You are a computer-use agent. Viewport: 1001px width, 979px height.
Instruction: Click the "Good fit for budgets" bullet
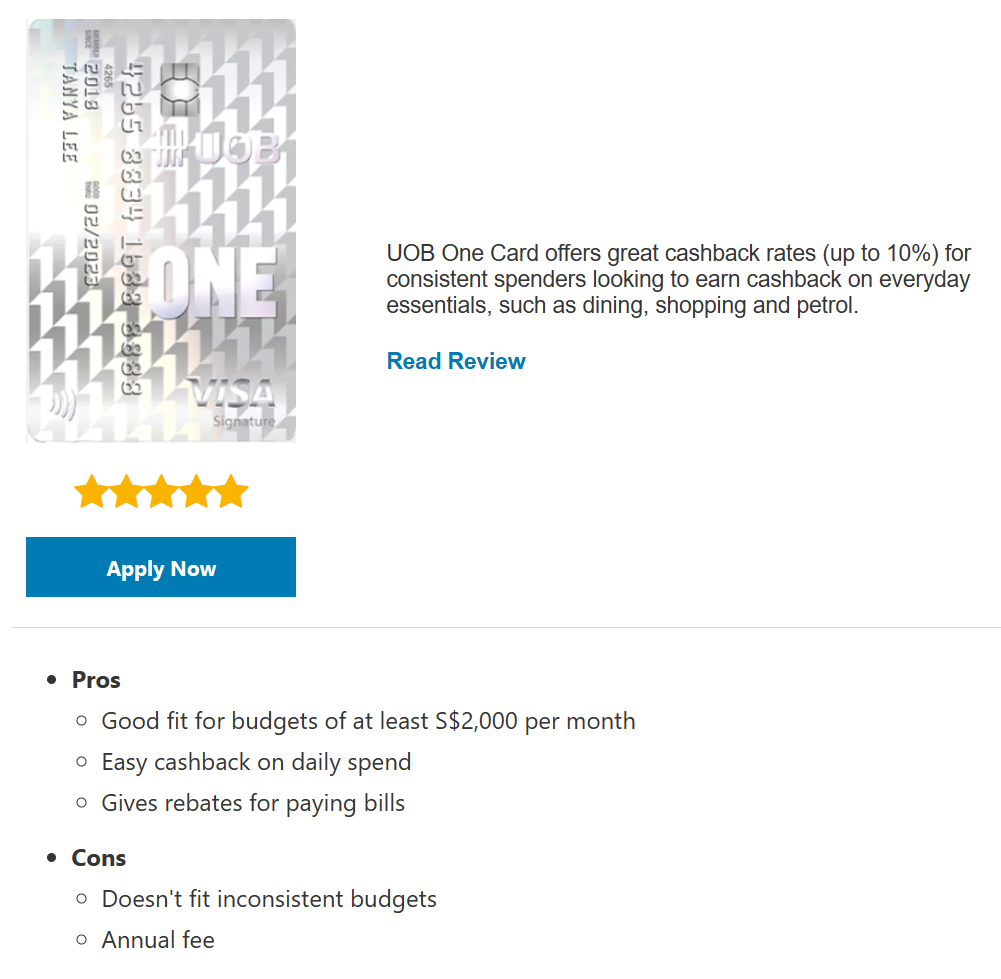(368, 721)
